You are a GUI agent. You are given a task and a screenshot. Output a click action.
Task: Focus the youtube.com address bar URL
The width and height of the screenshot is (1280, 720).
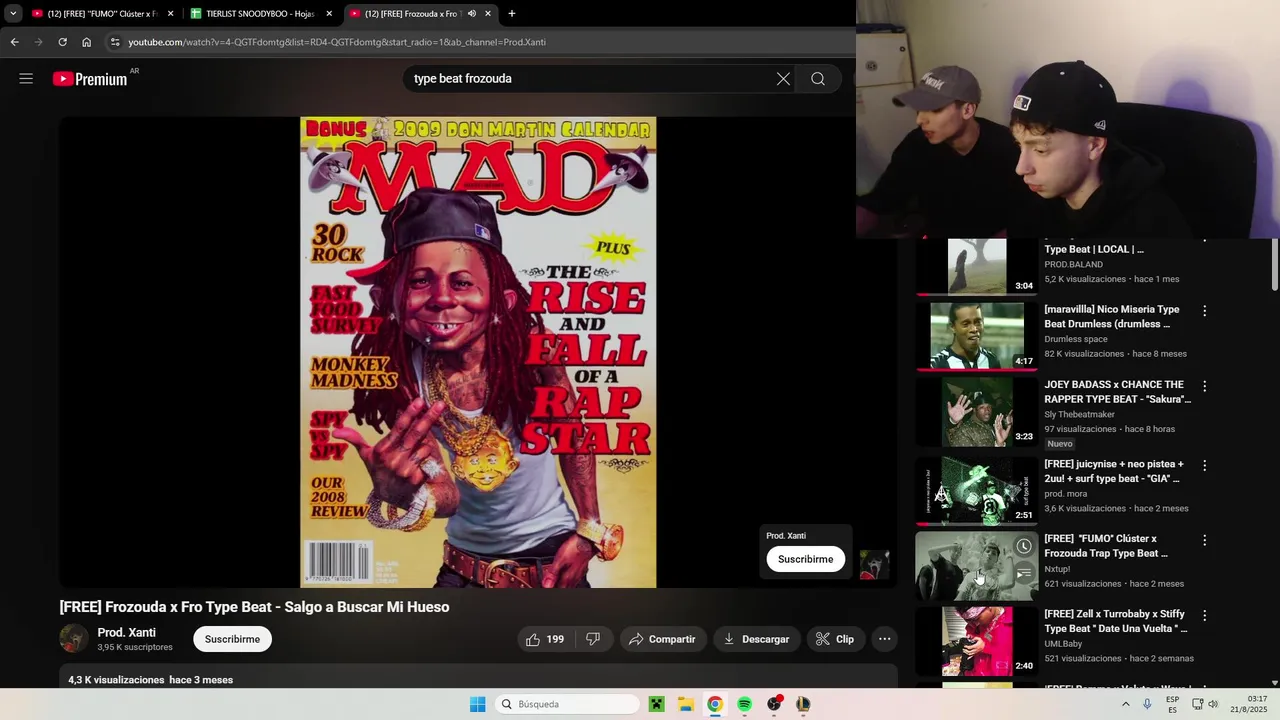337,42
